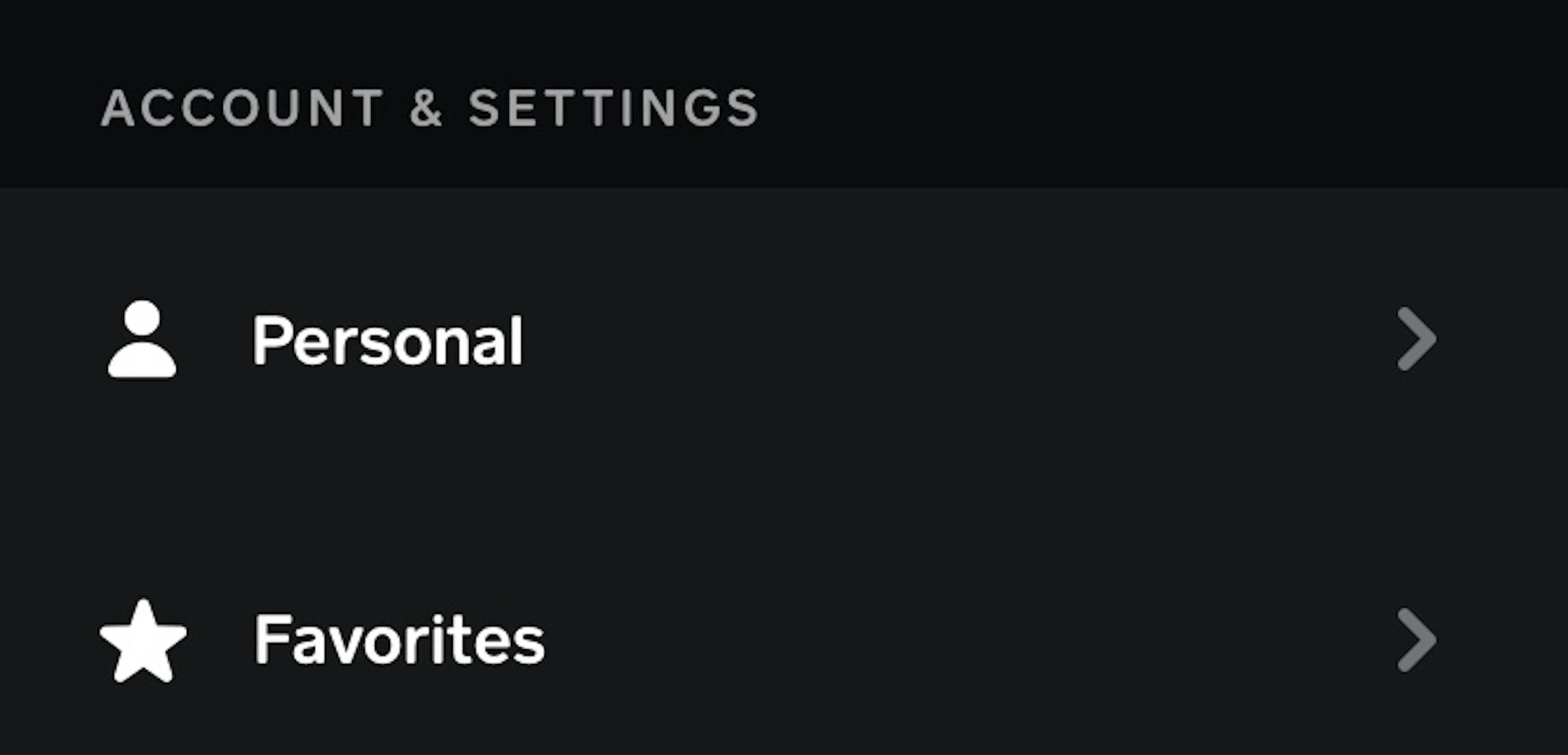Click the arrow at the end of the Personal row

pos(1416,339)
